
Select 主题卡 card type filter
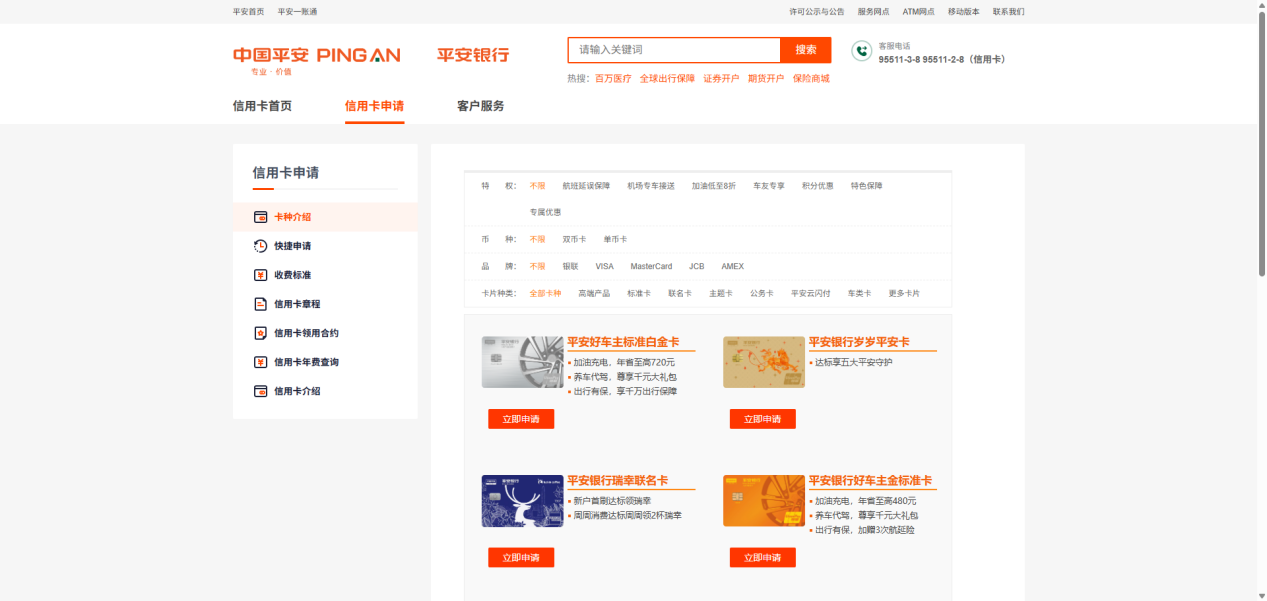pos(721,293)
